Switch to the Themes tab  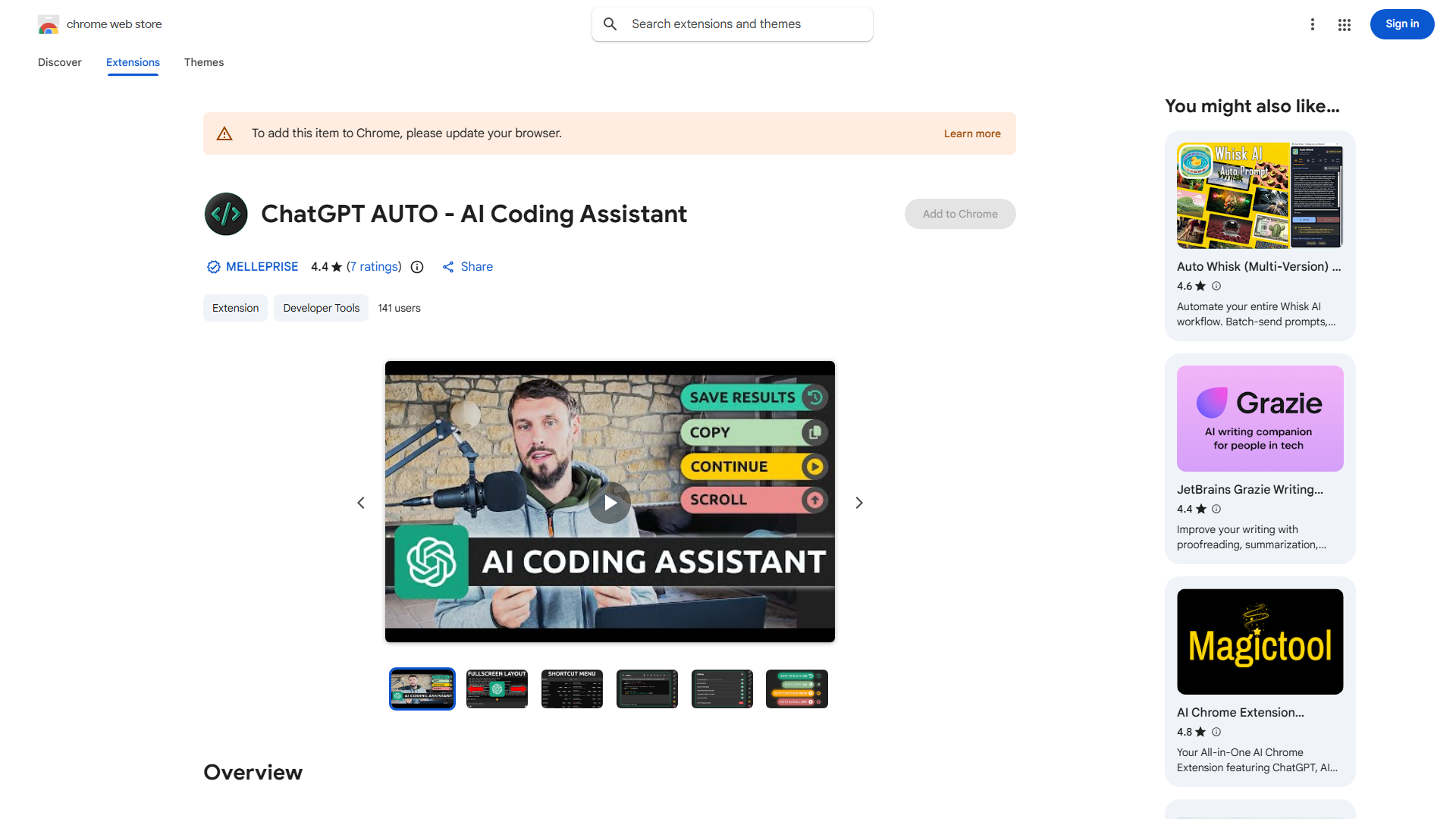coord(203,62)
